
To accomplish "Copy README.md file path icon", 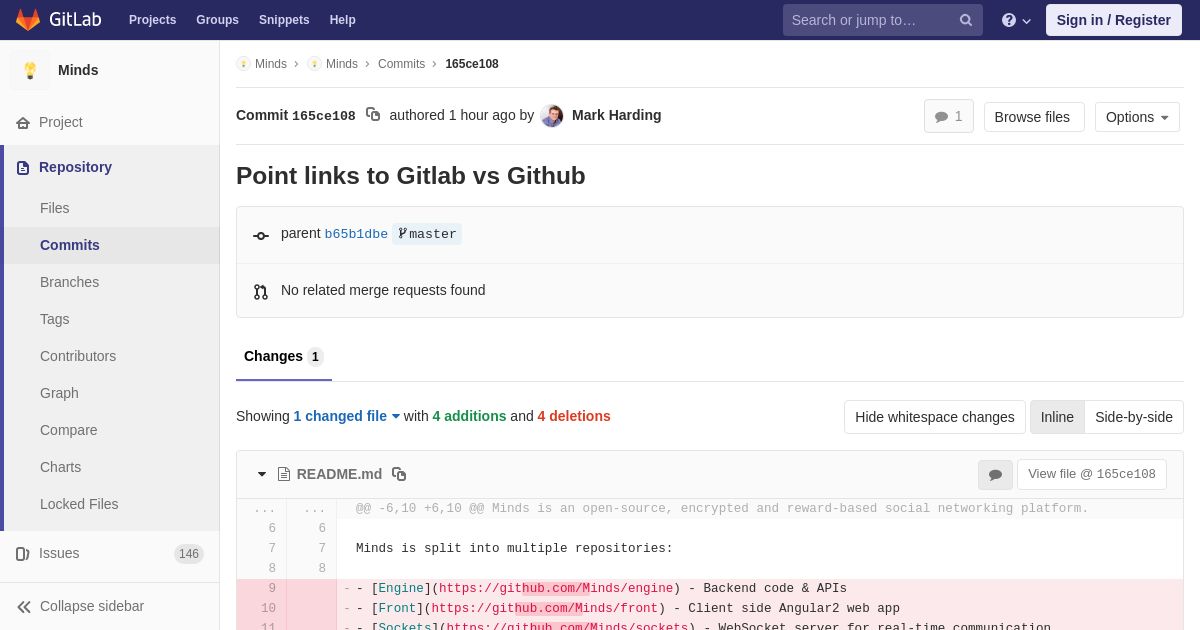I will tap(399, 474).
